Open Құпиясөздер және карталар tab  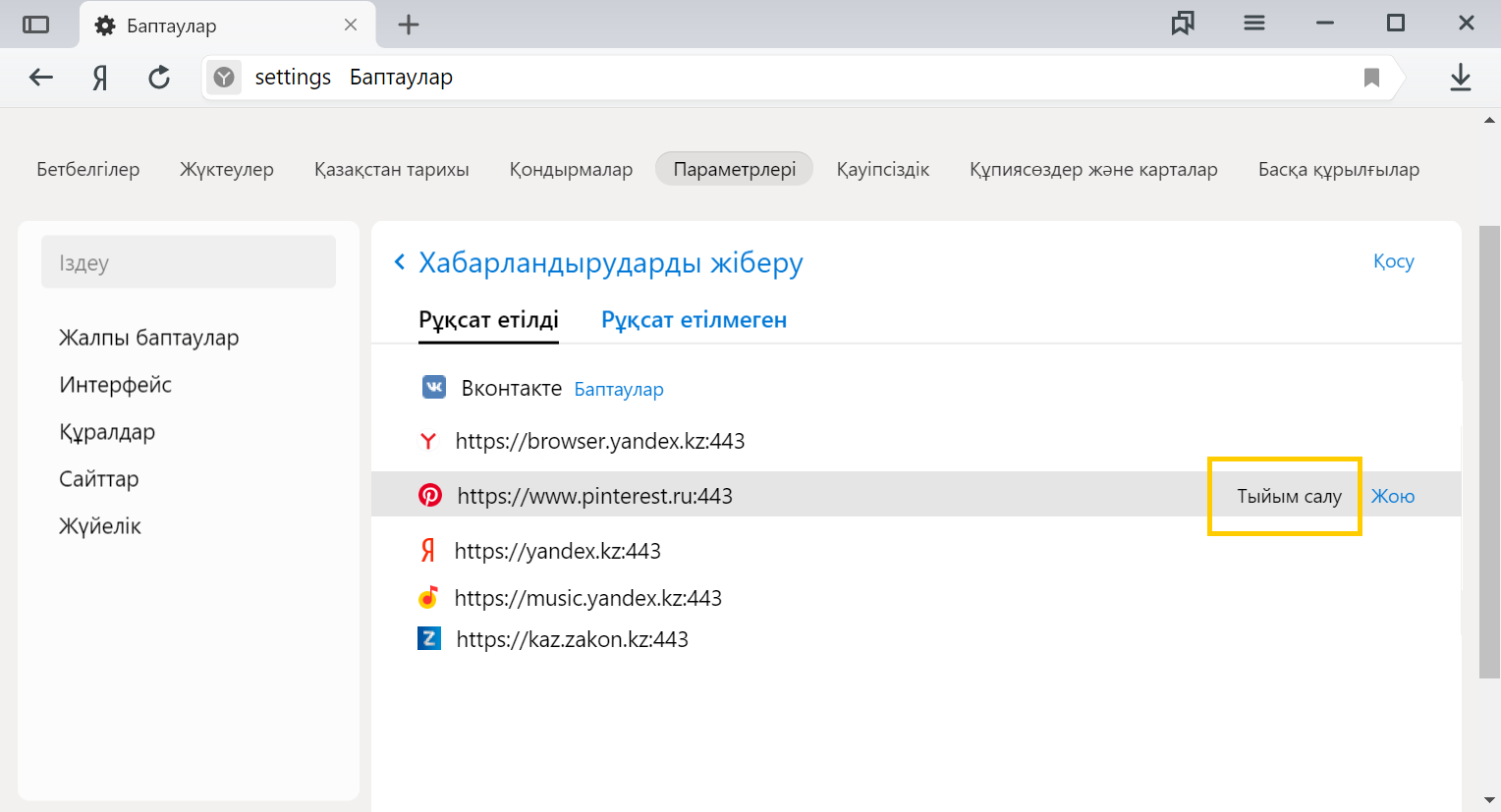click(1093, 169)
